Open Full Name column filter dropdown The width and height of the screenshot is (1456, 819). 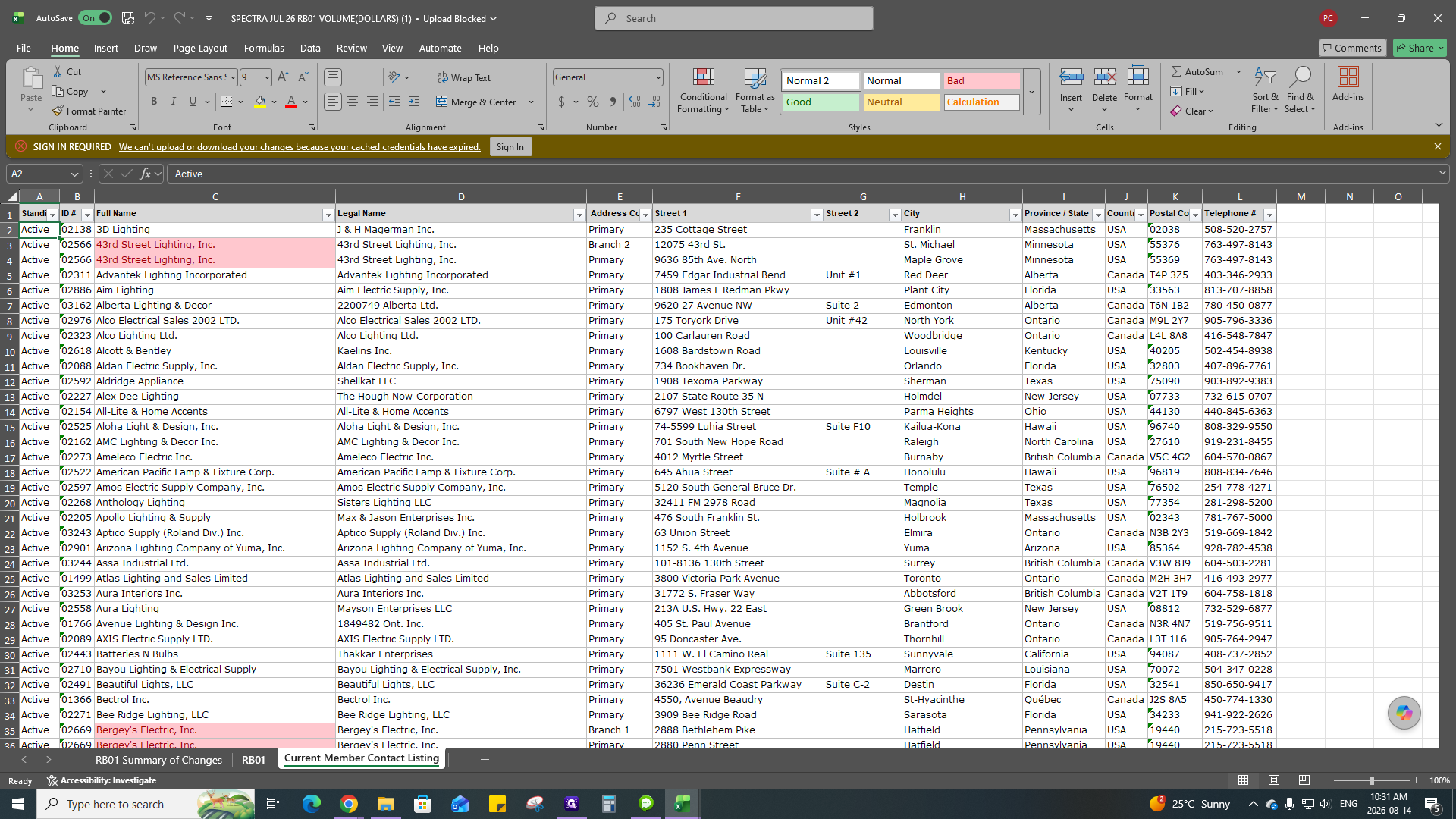(328, 215)
